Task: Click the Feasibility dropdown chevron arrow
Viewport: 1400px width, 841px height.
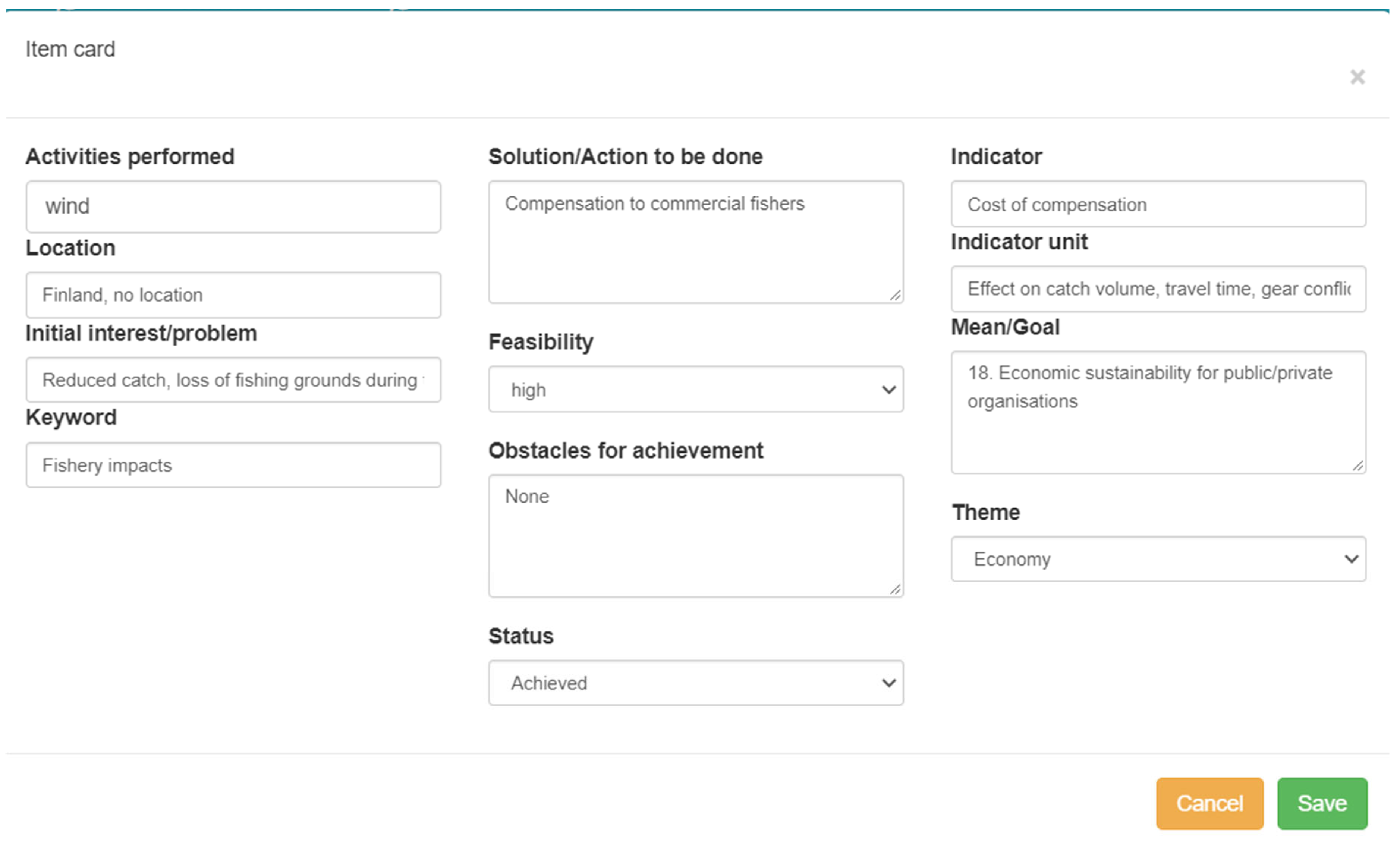Action: [x=888, y=389]
